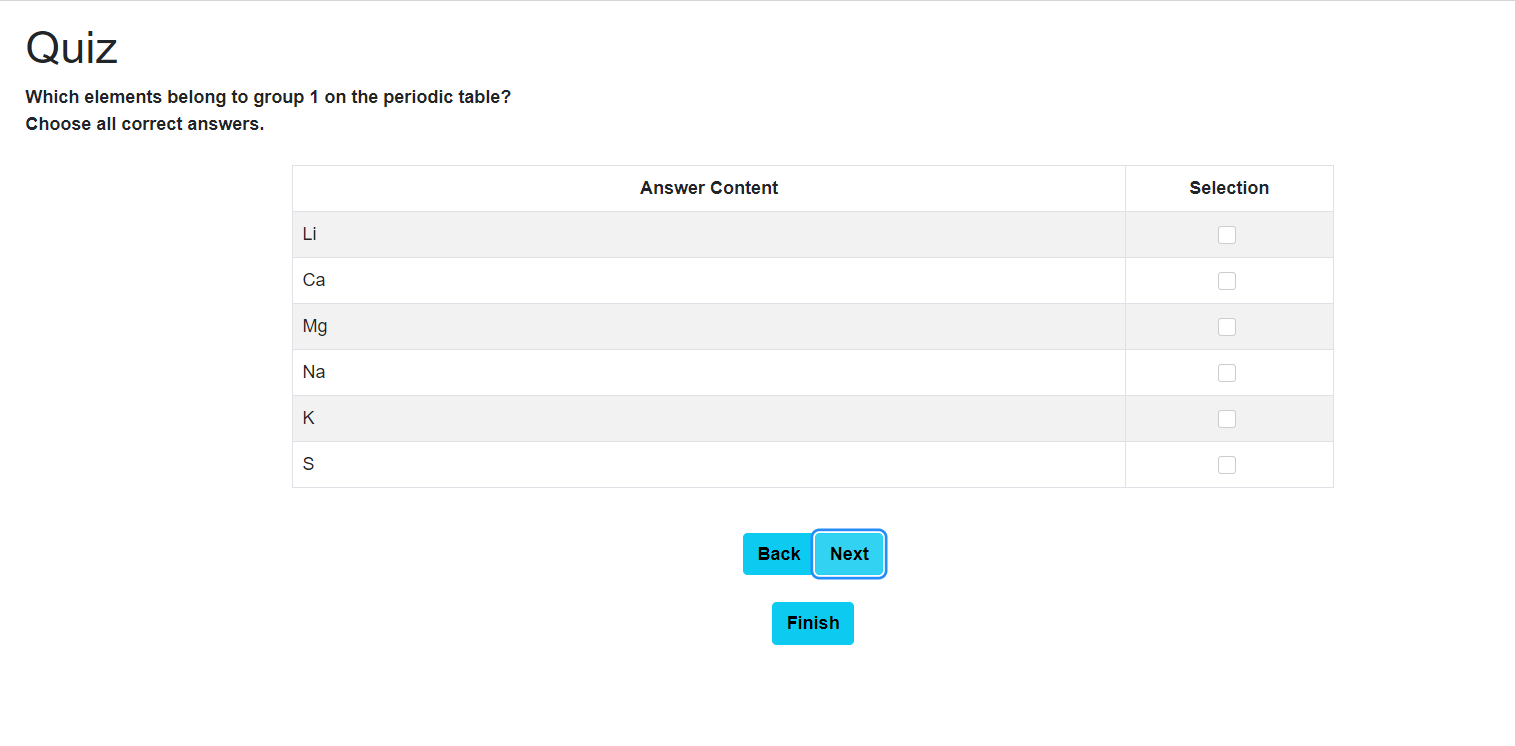Click the Choose all correct answers instruction
Screen dimensions: 1515x746
[144, 123]
